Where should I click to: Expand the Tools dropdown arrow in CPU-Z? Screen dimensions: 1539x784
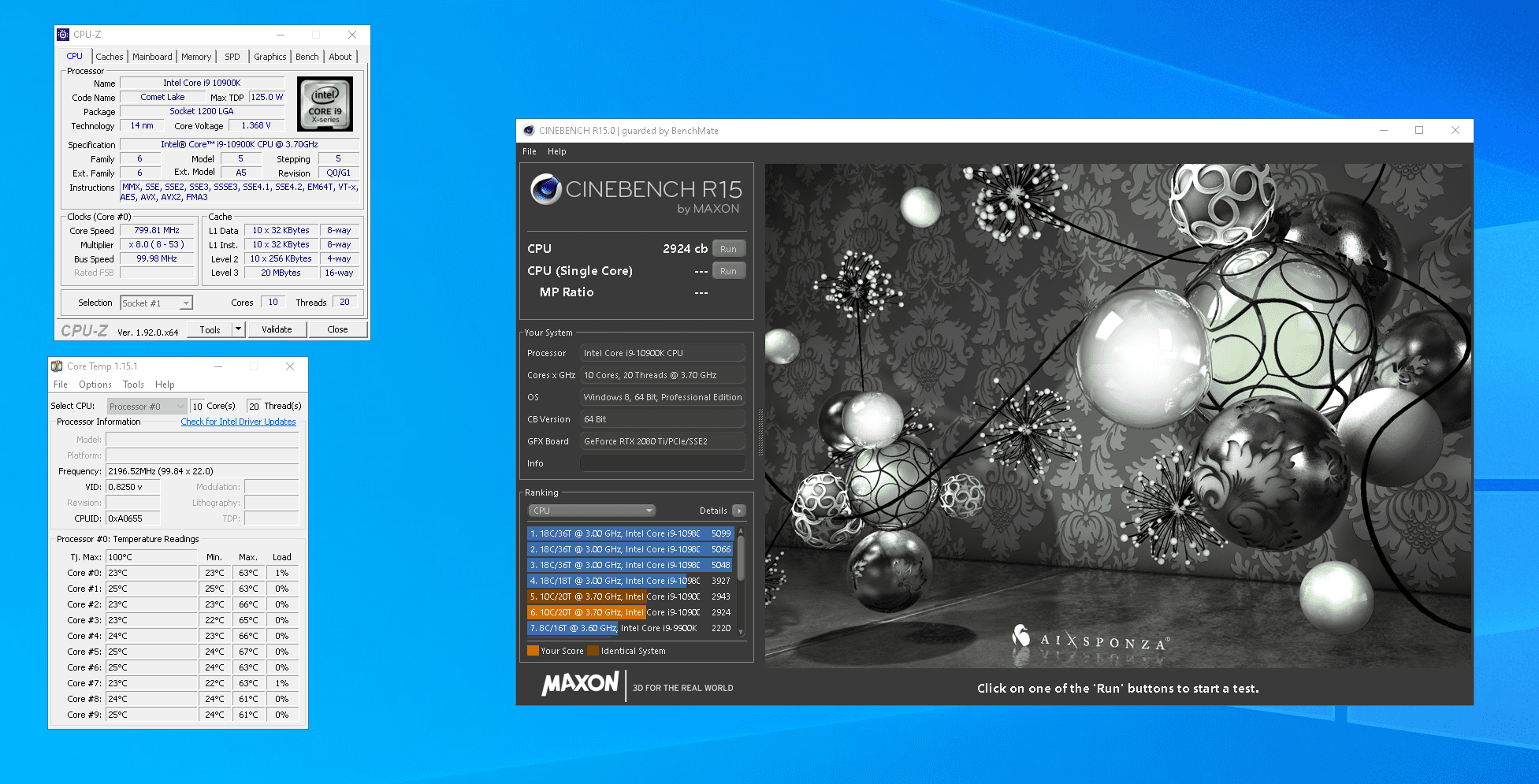tap(238, 329)
